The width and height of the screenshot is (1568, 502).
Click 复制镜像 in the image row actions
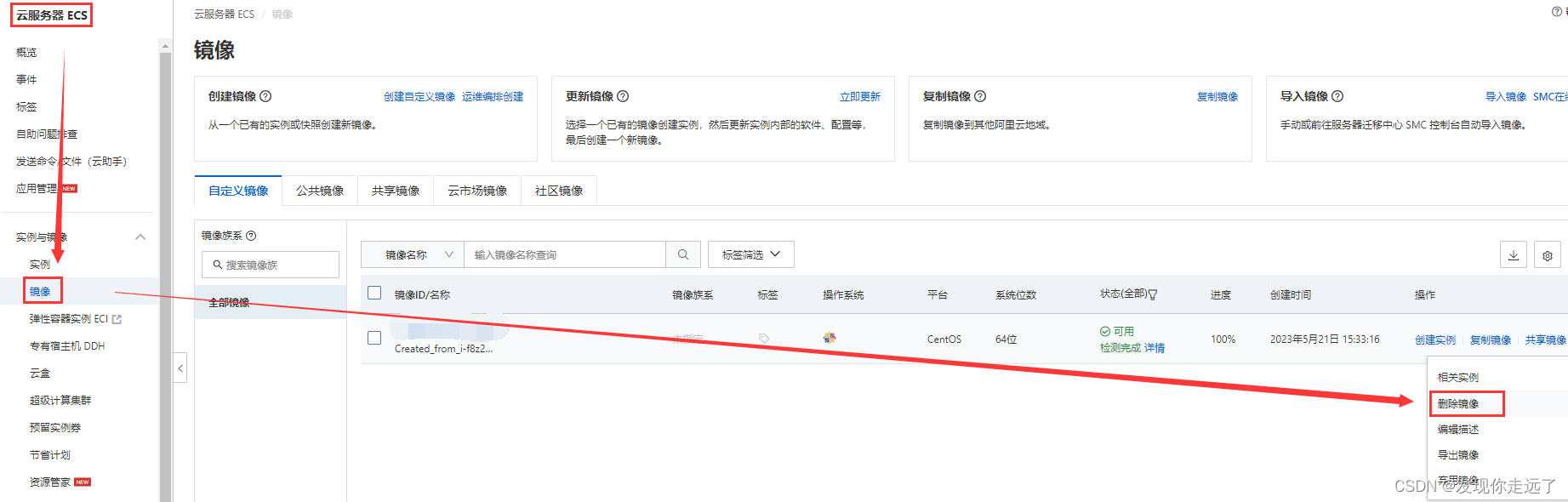point(1491,339)
